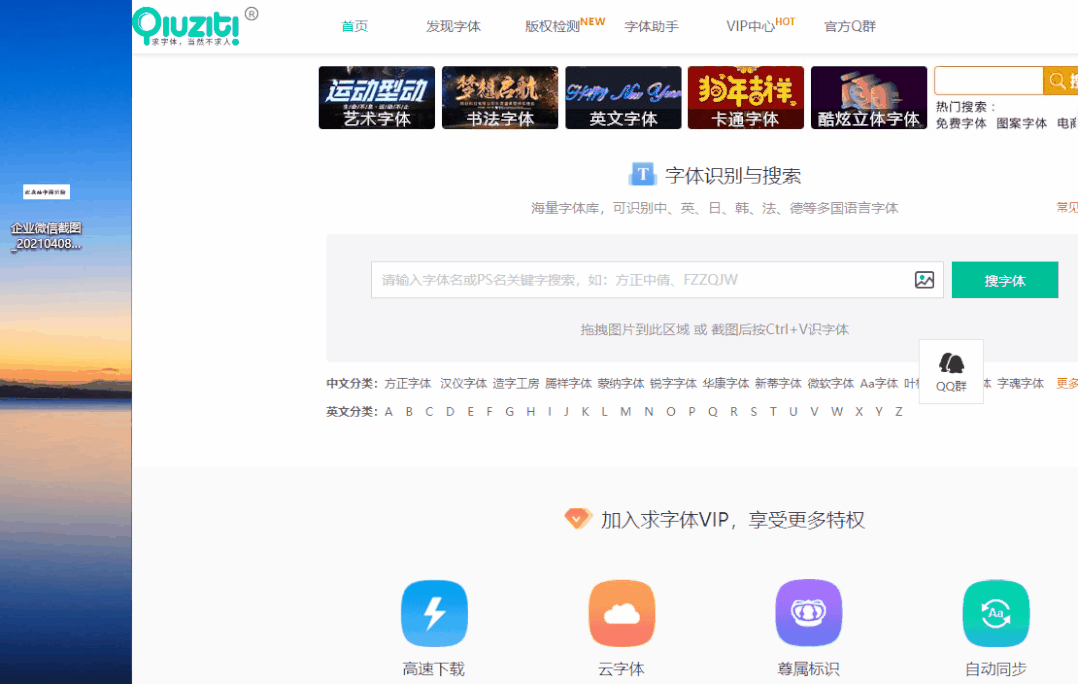The width and height of the screenshot is (1078, 684).
Task: Choose English category letter B
Action: pos(409,412)
